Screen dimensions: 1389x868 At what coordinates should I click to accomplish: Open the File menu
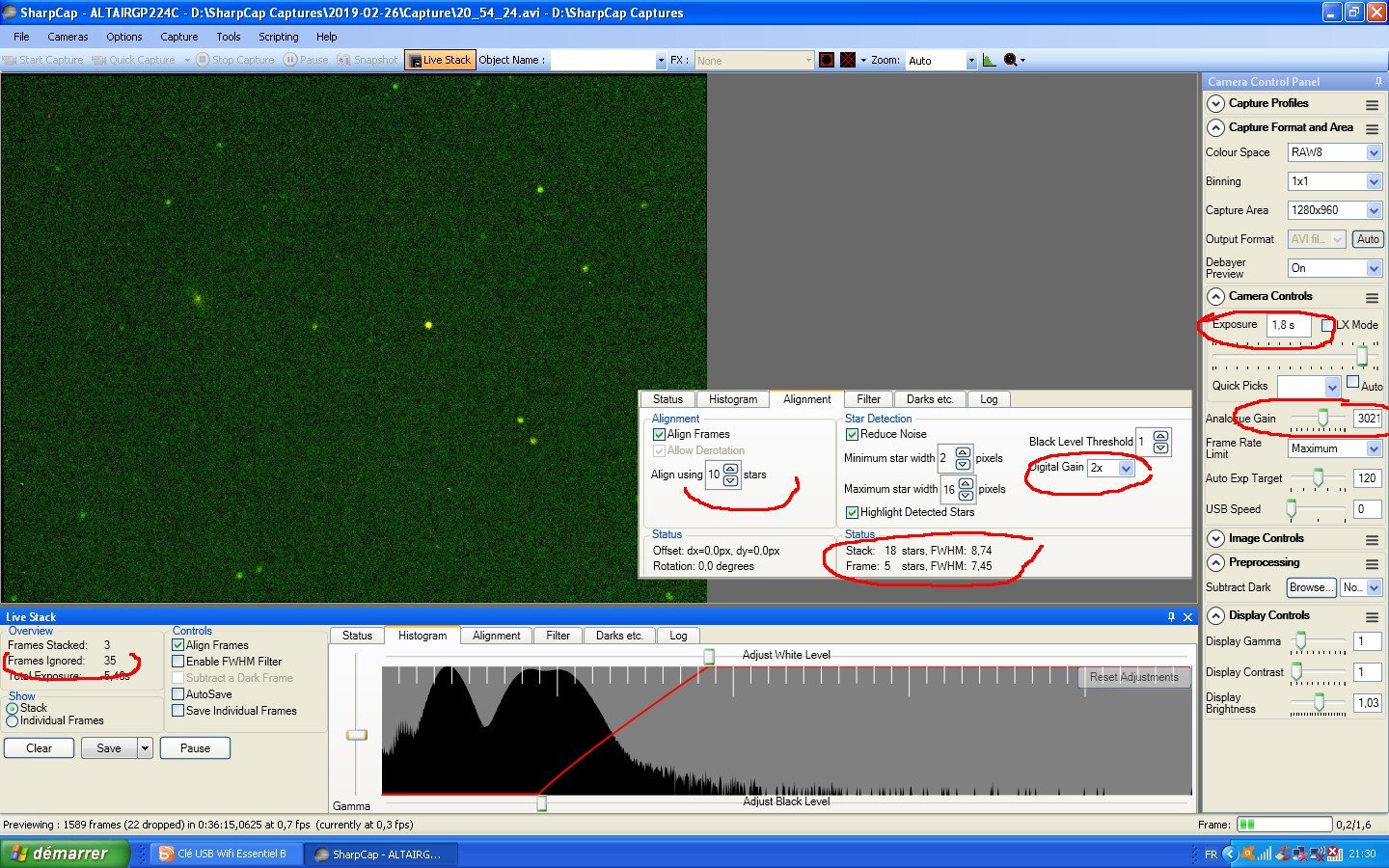coord(21,37)
